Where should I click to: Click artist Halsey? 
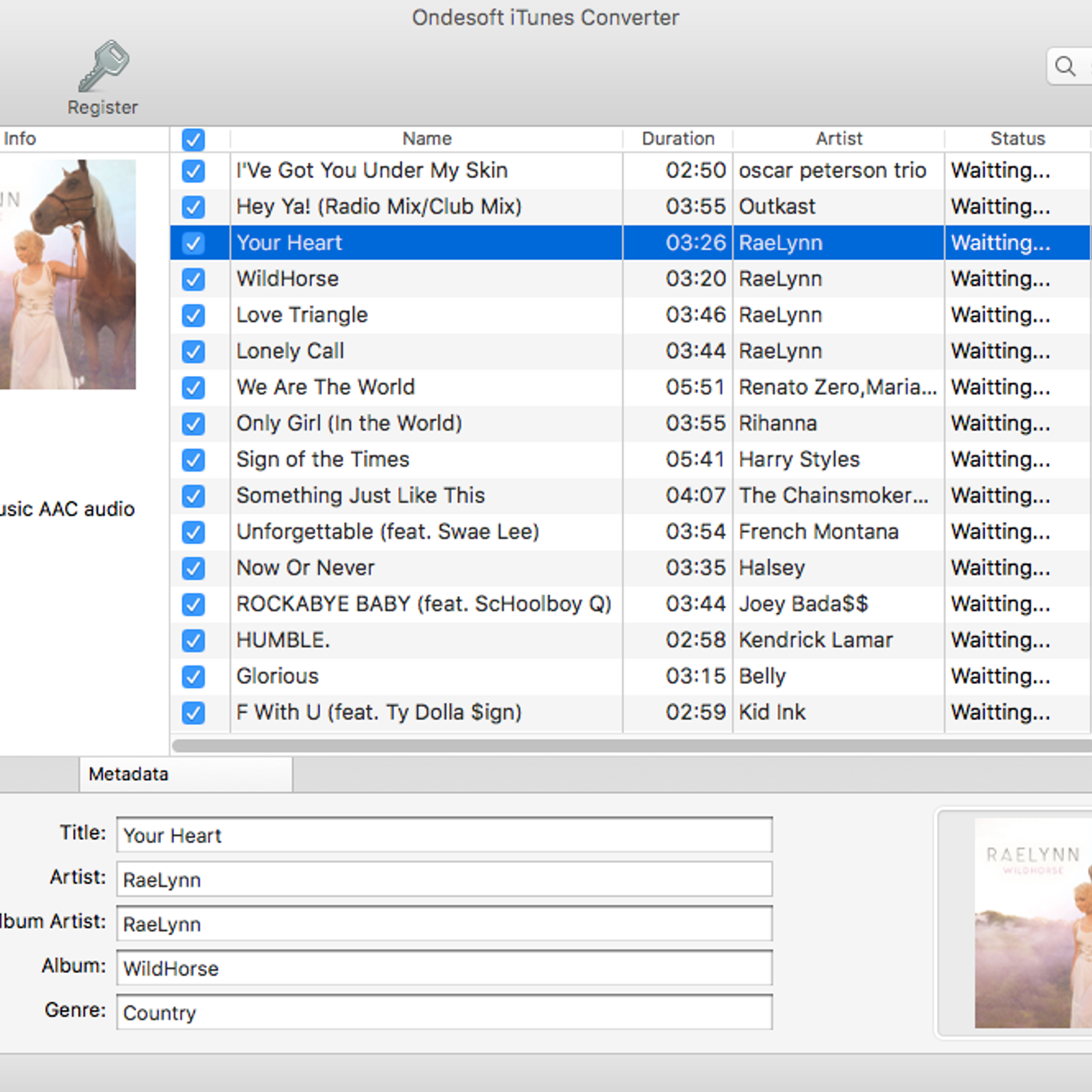[772, 569]
